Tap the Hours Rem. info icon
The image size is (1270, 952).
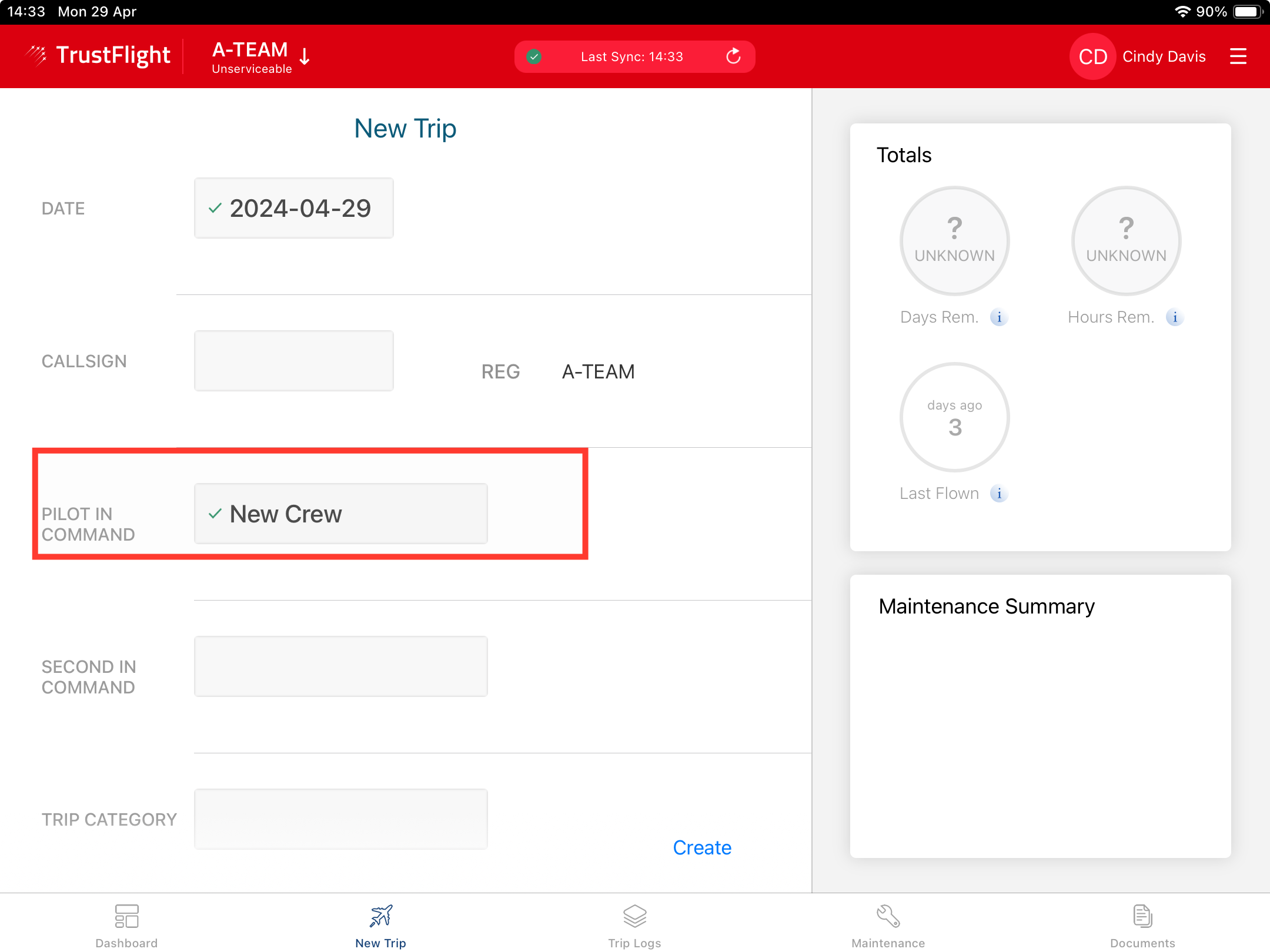(1174, 317)
